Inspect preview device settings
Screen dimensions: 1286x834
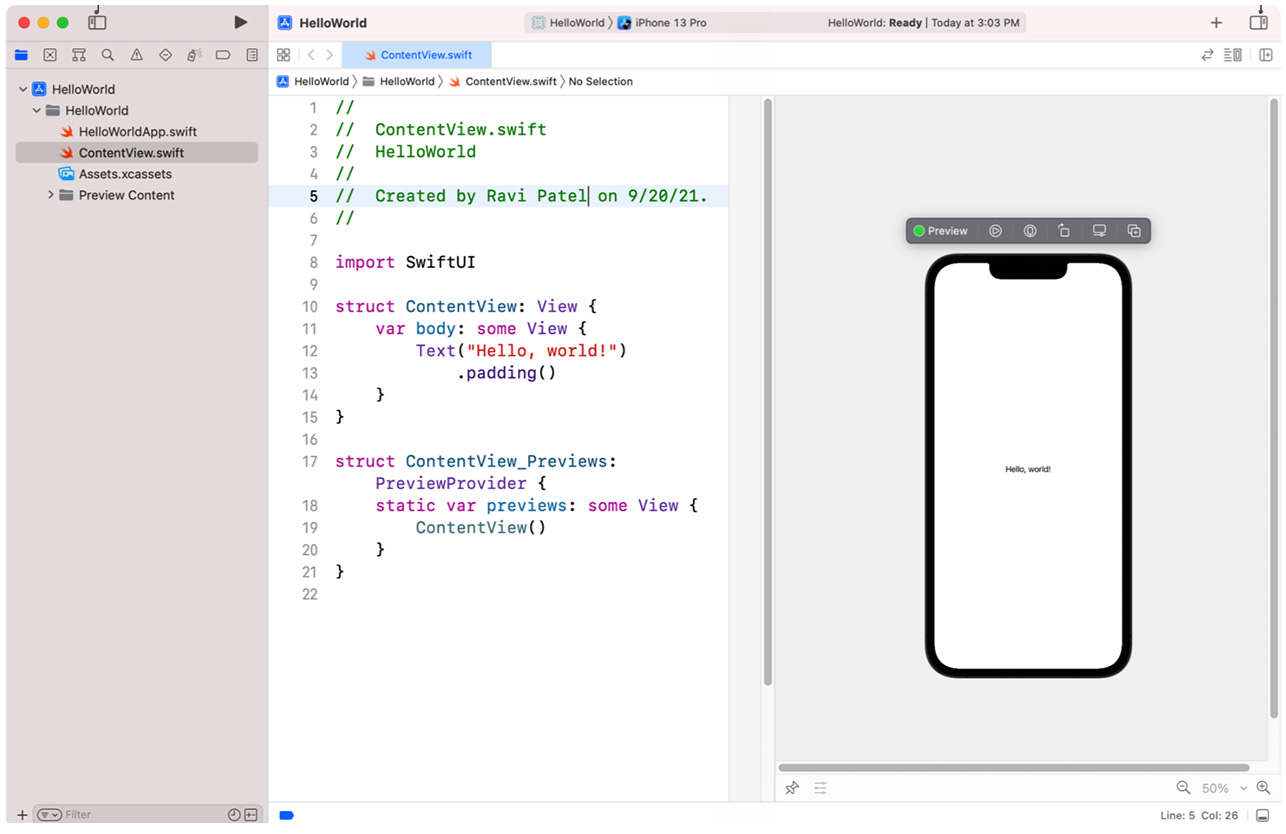(1099, 231)
